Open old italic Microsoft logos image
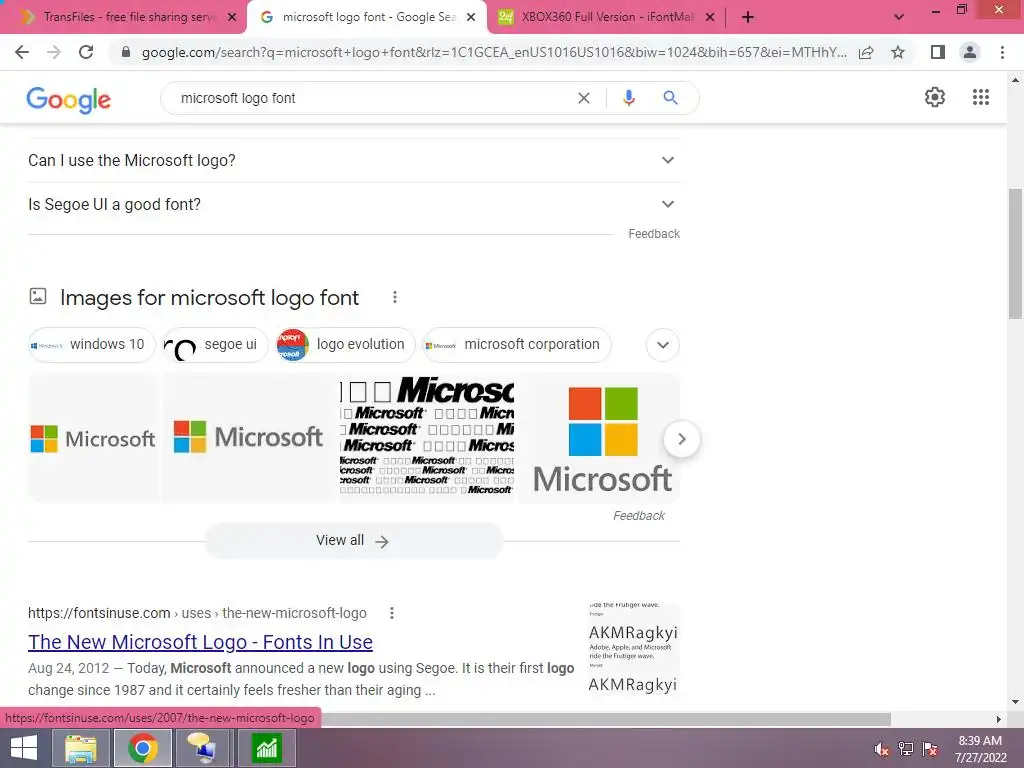The height and width of the screenshot is (768, 1024). (427, 438)
